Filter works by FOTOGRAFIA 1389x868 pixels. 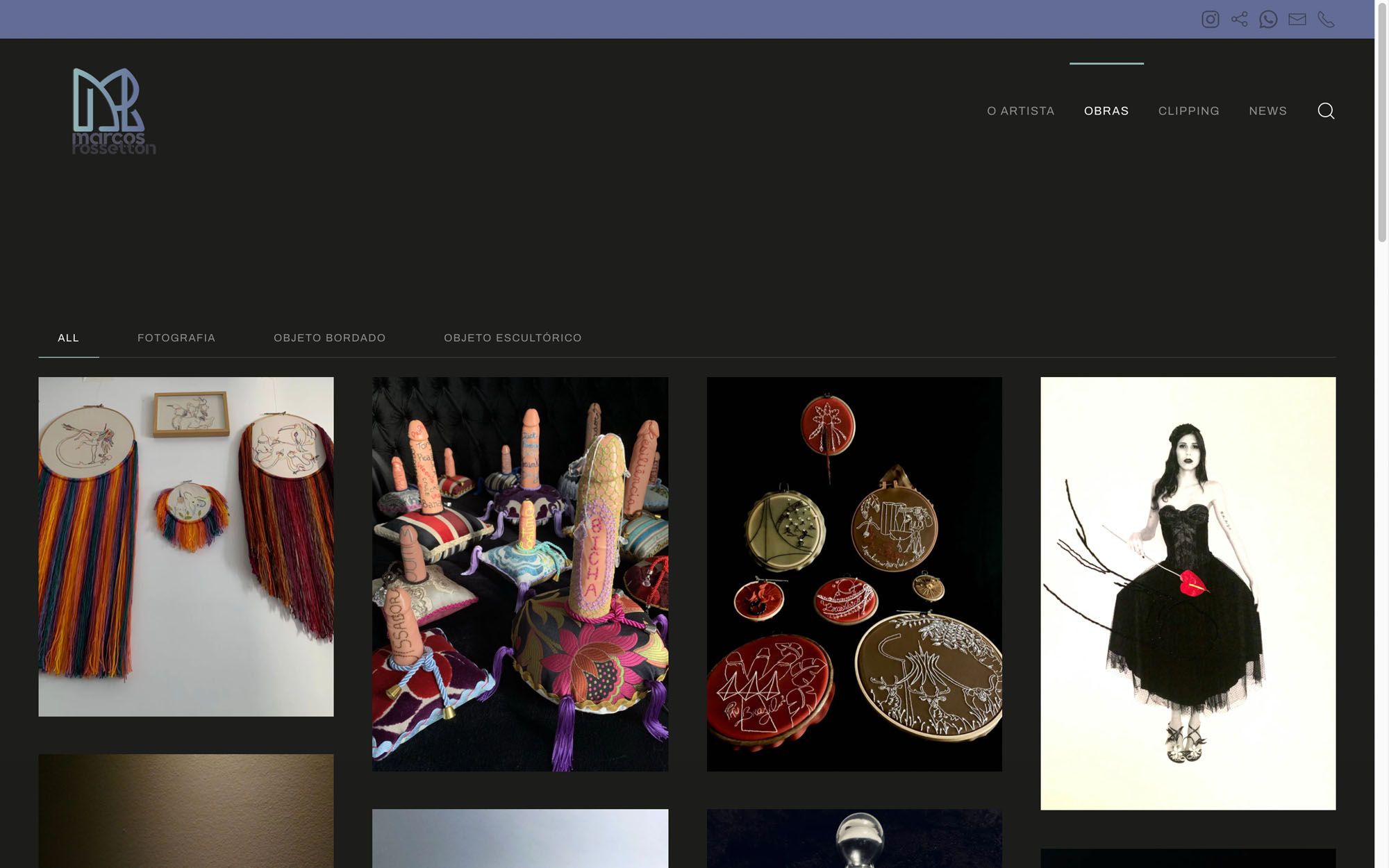(176, 338)
